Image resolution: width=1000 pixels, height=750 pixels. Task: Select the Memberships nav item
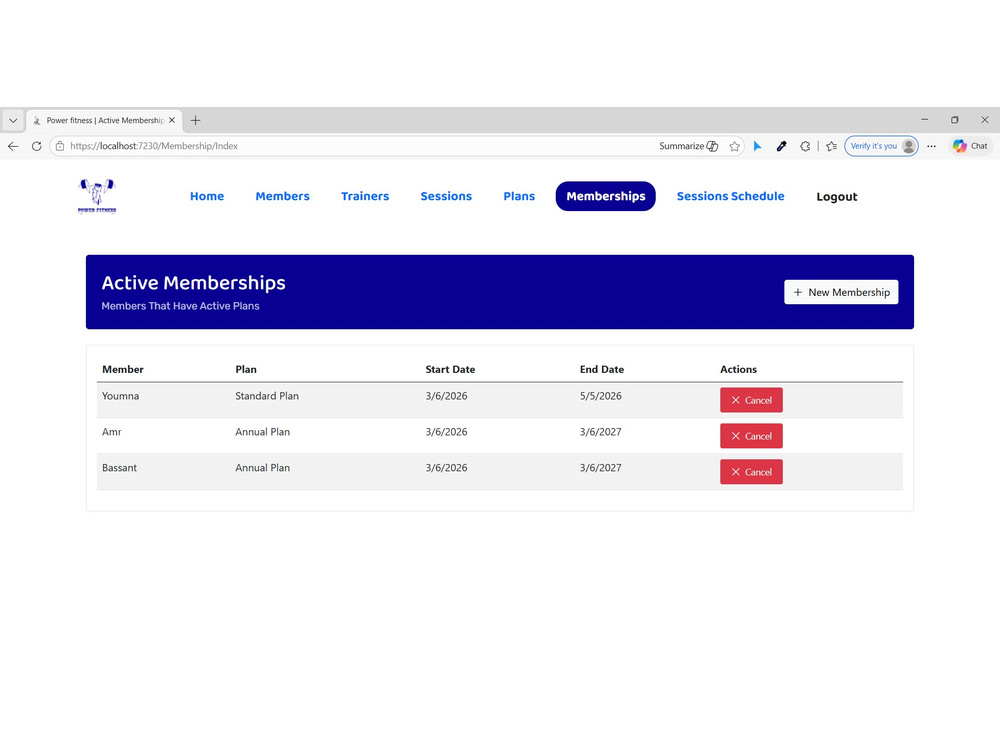605,196
